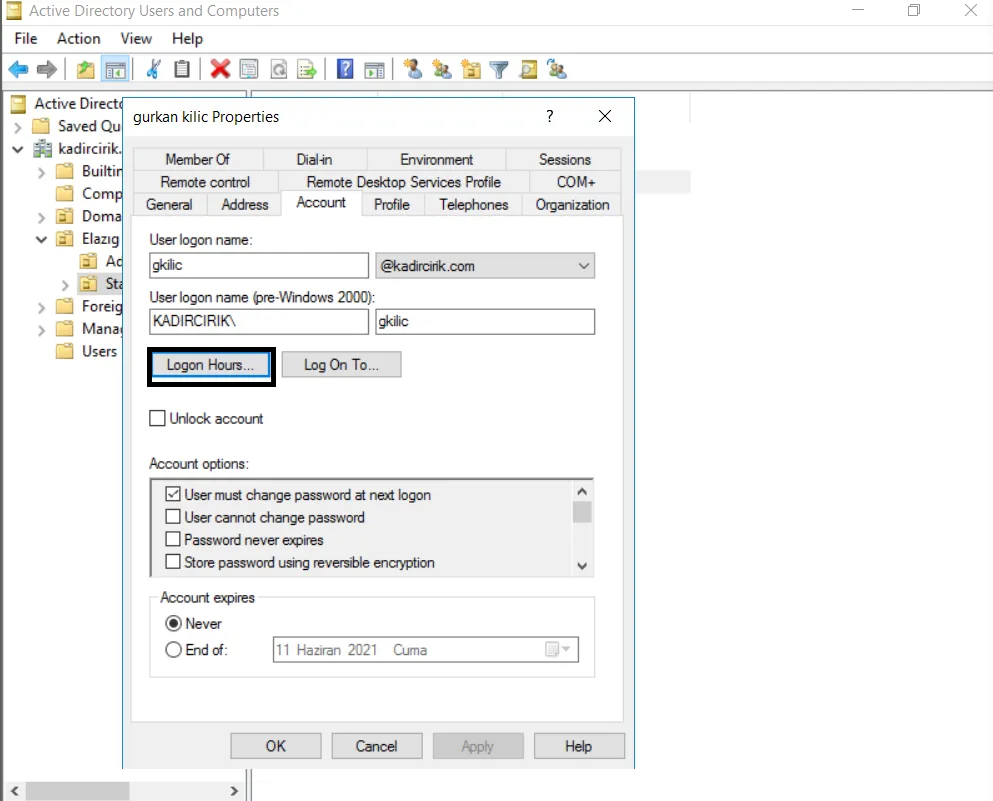This screenshot has height=801, width=993.
Task: Create a new user icon
Action: point(412,69)
